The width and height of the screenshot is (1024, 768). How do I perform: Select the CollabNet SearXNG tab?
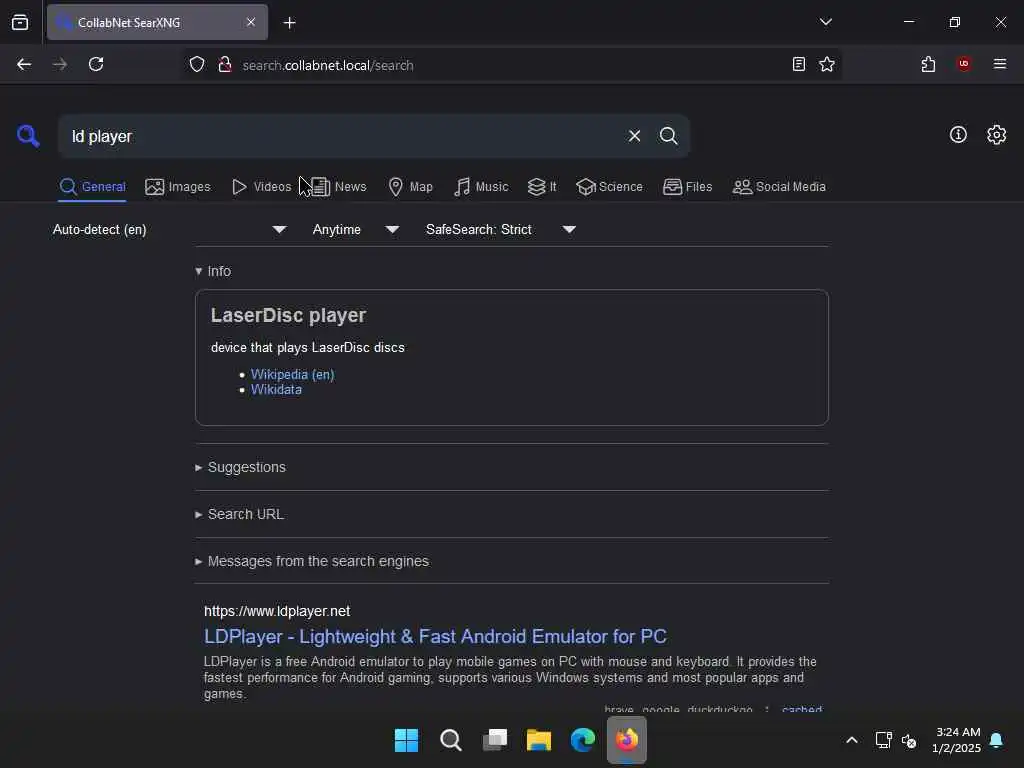[157, 22]
